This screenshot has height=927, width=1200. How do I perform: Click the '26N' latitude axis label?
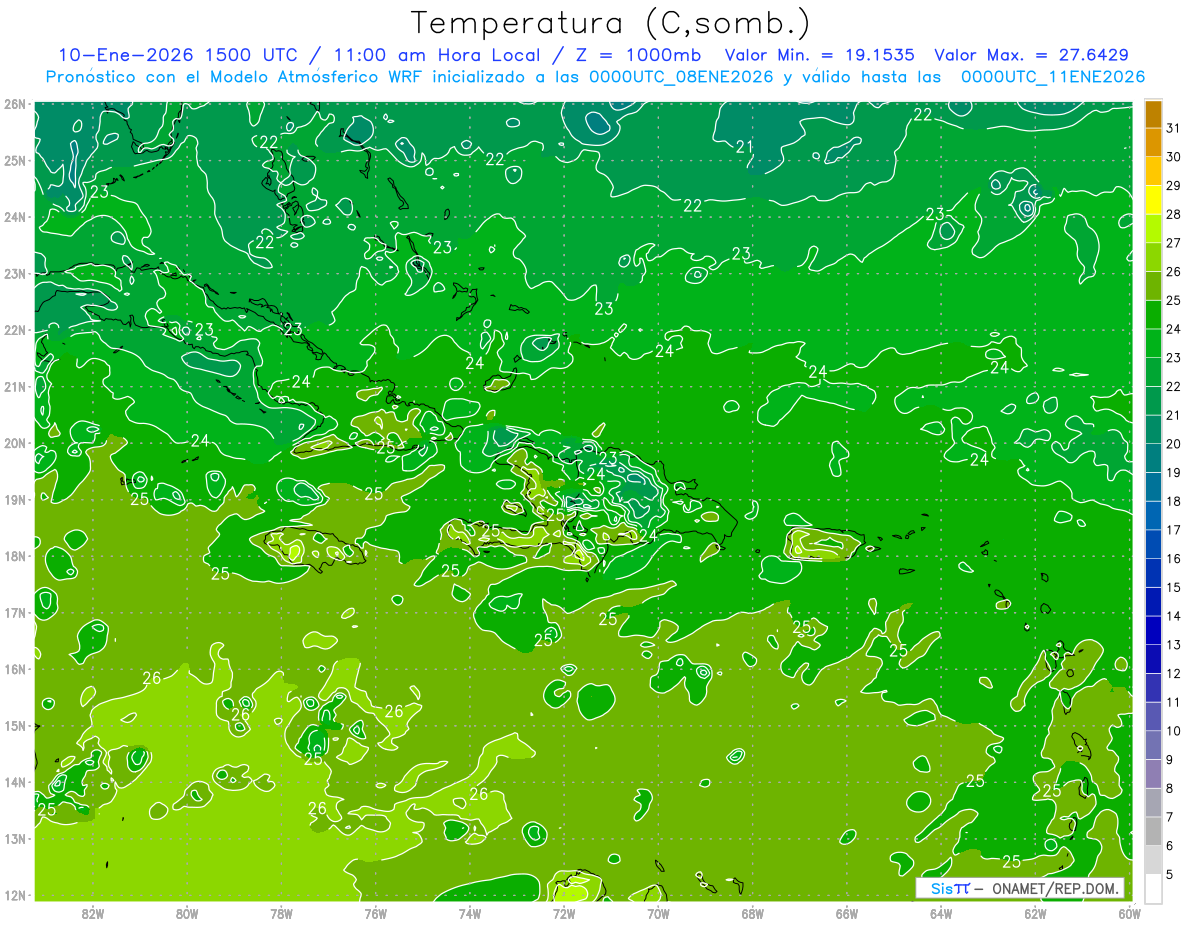(16, 104)
